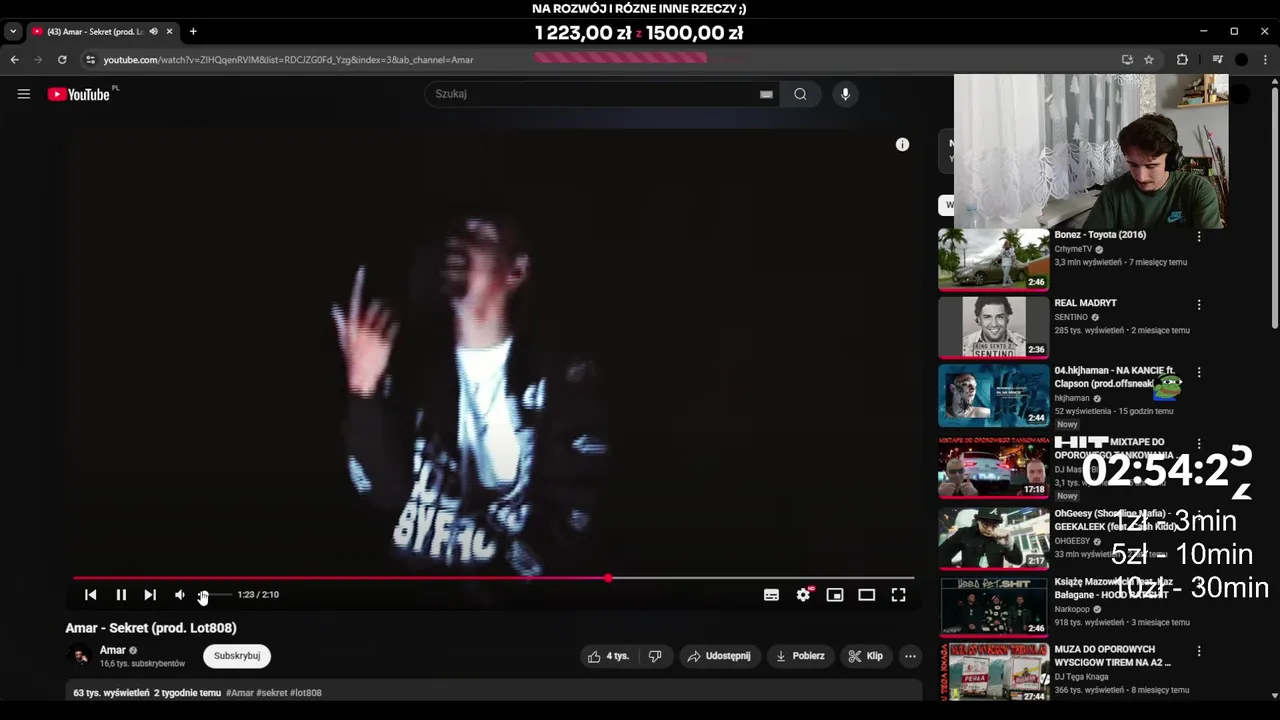Switch to theater mode
Viewport: 1280px width, 720px height.
867,595
